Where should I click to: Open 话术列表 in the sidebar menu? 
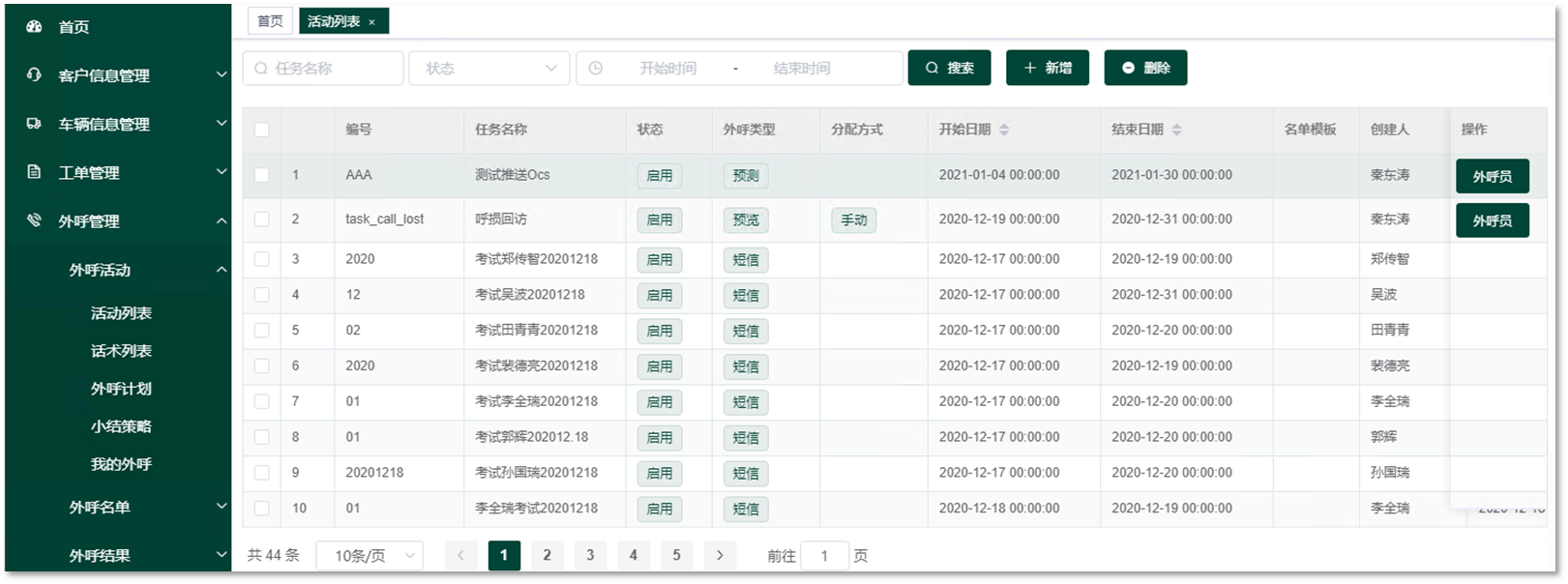121,351
